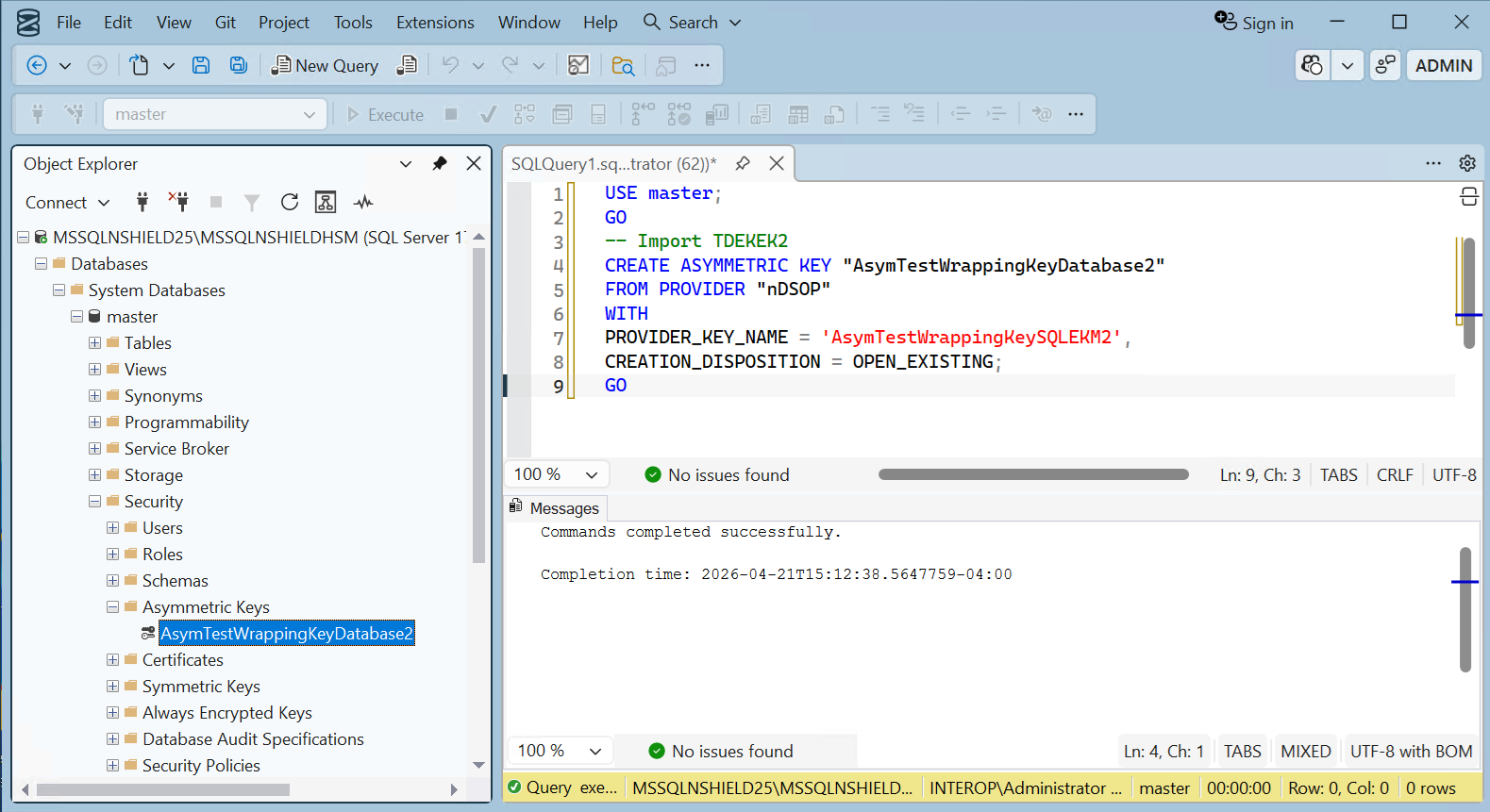1490x812 pixels.
Task: Toggle auto-hide pin of Object Explorer
Action: point(440,163)
